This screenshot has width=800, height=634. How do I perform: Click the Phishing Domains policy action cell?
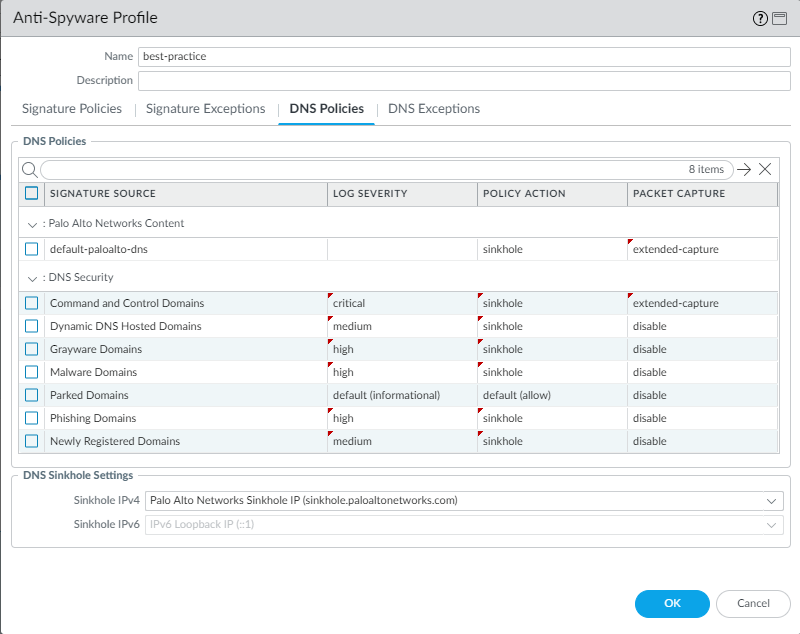[552, 418]
